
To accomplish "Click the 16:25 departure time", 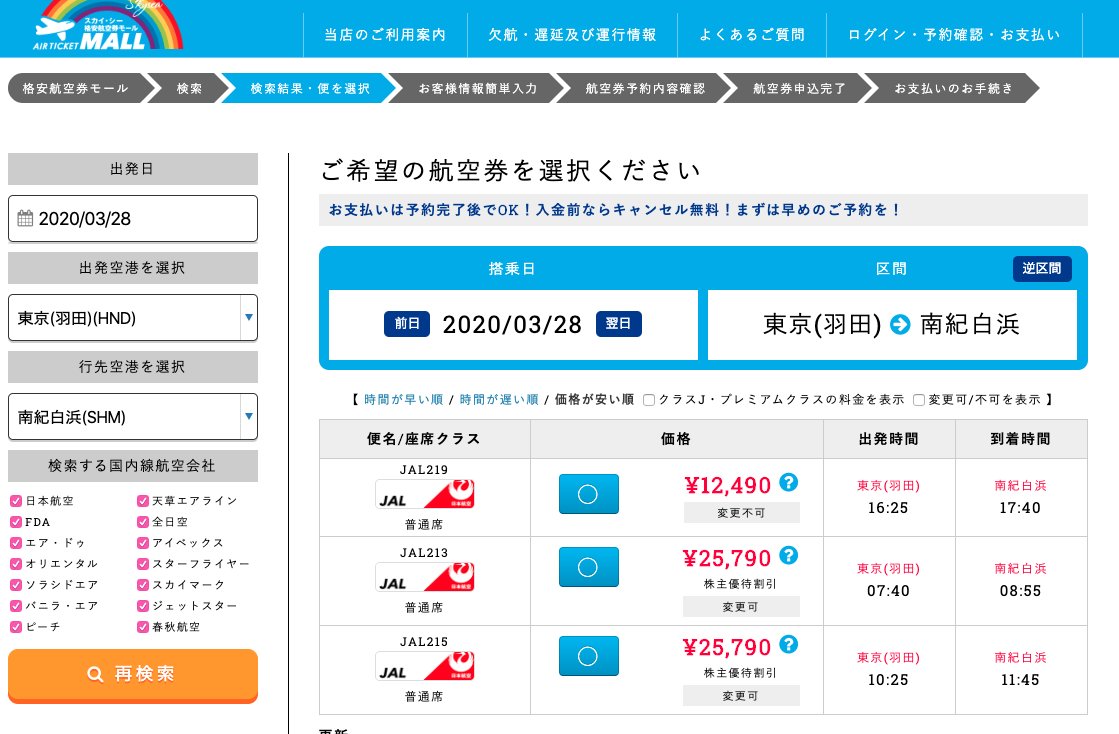I will coord(888,508).
